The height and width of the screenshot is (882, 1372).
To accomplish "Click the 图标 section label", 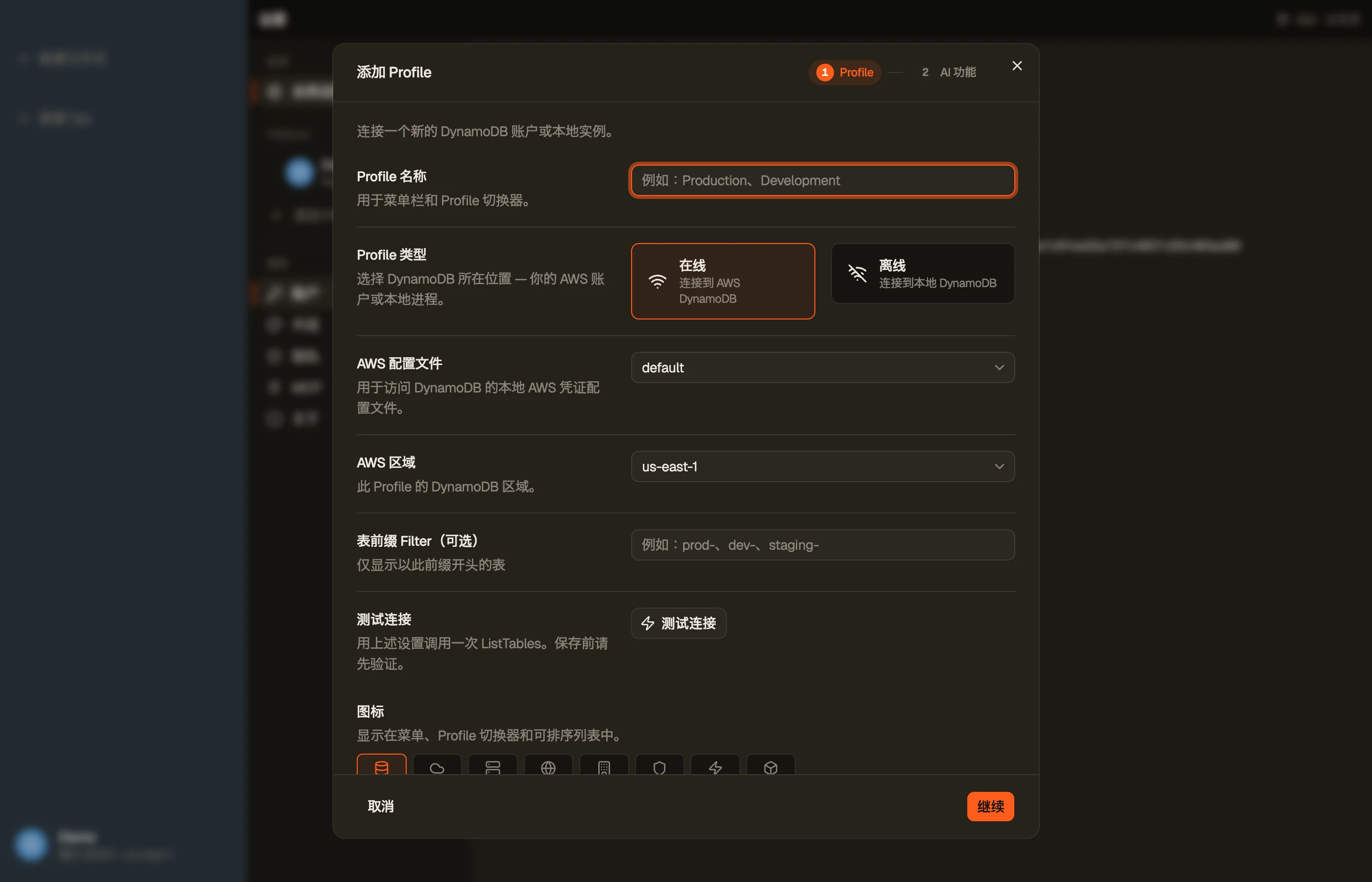I will (370, 711).
